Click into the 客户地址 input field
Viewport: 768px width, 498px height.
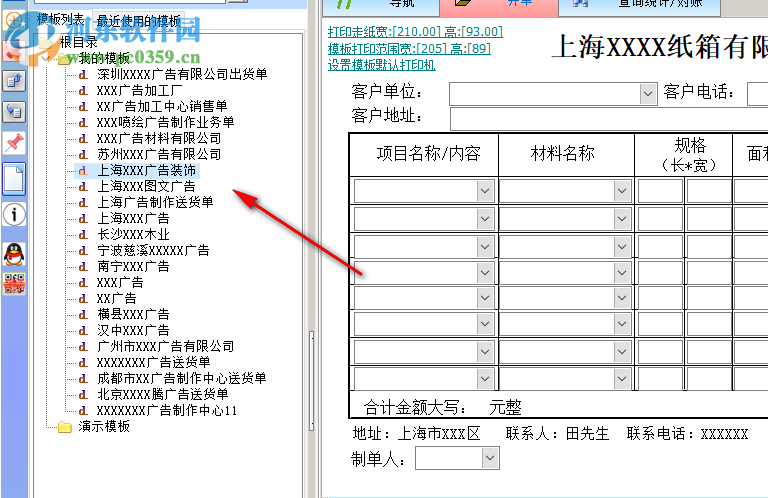tap(609, 118)
